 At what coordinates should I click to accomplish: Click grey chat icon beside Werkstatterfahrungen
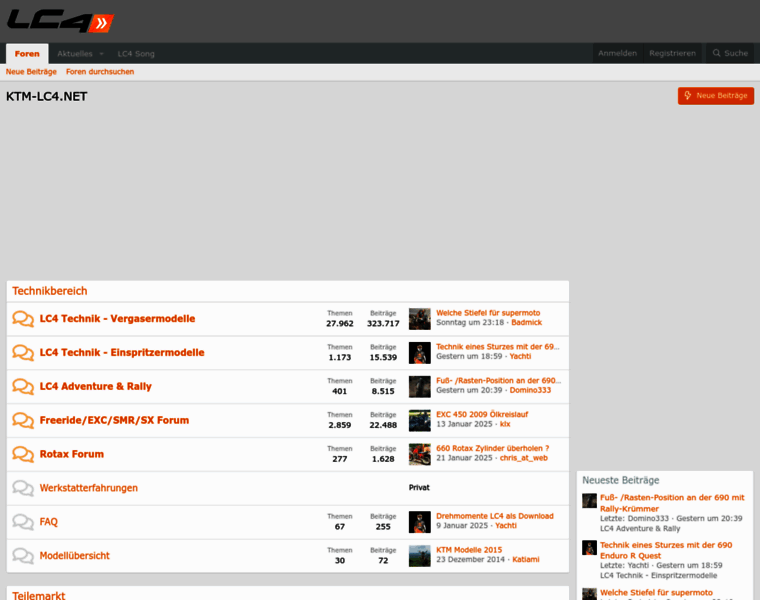coord(22,488)
